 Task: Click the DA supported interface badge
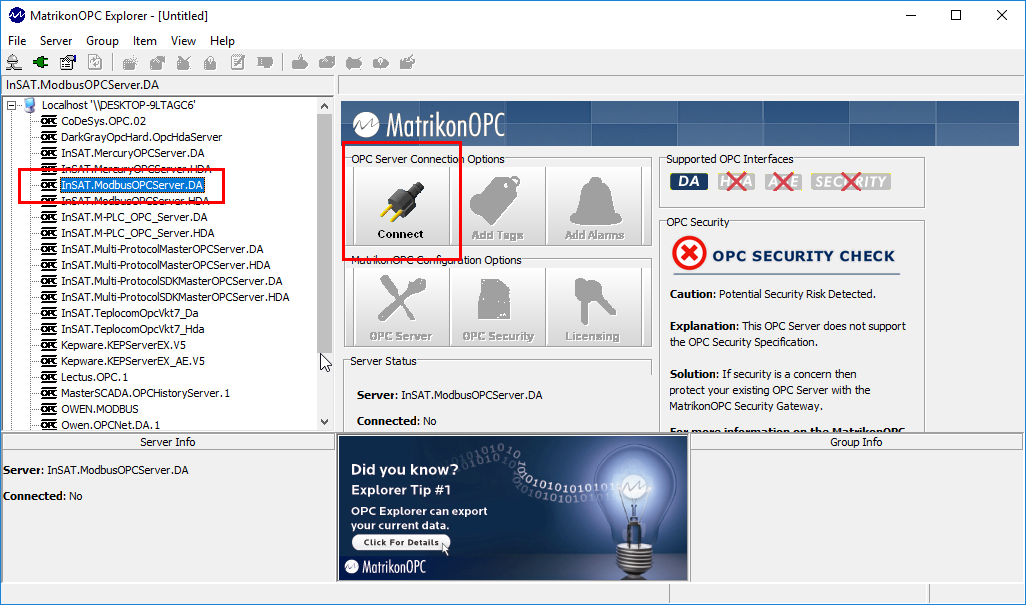(688, 181)
